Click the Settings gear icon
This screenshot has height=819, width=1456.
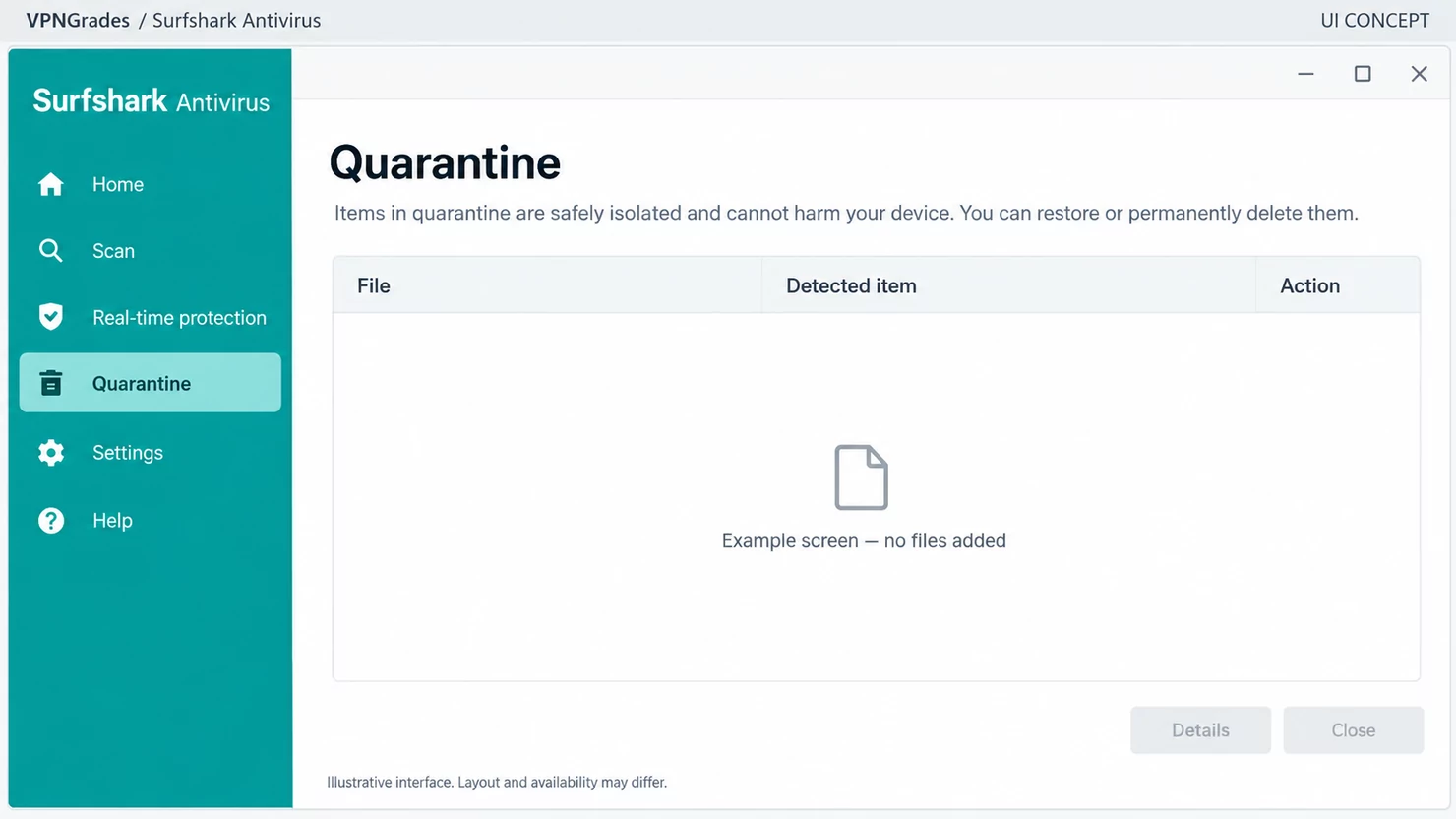pyautogui.click(x=51, y=452)
